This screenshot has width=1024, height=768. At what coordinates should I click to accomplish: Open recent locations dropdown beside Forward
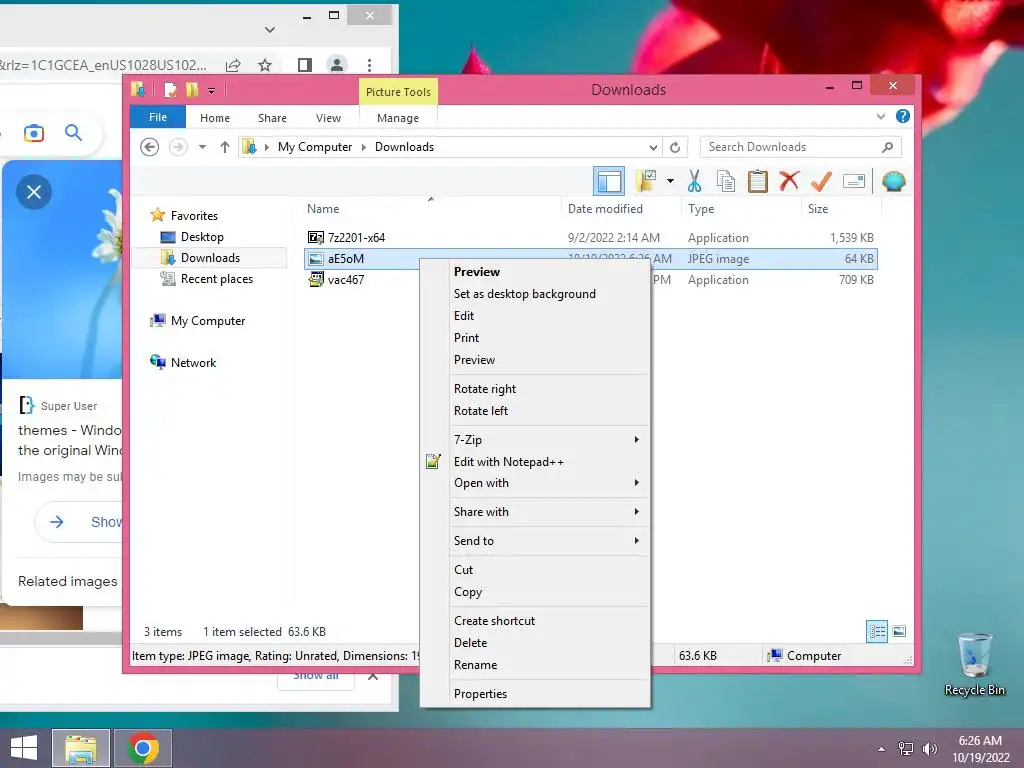point(202,147)
